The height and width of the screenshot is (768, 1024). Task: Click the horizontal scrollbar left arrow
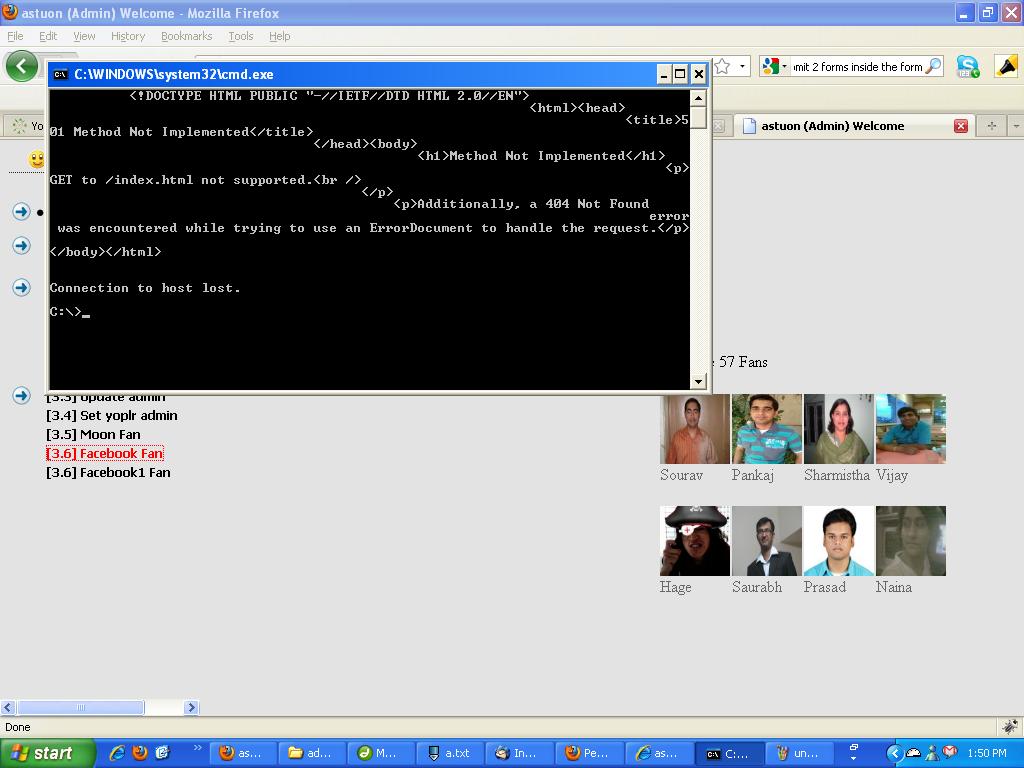click(x=8, y=707)
